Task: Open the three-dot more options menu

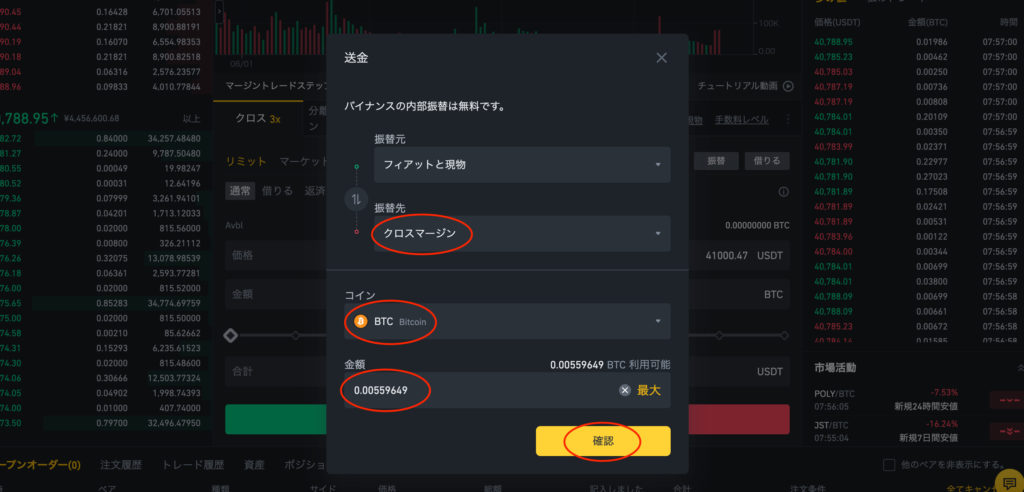Action: pos(788,120)
